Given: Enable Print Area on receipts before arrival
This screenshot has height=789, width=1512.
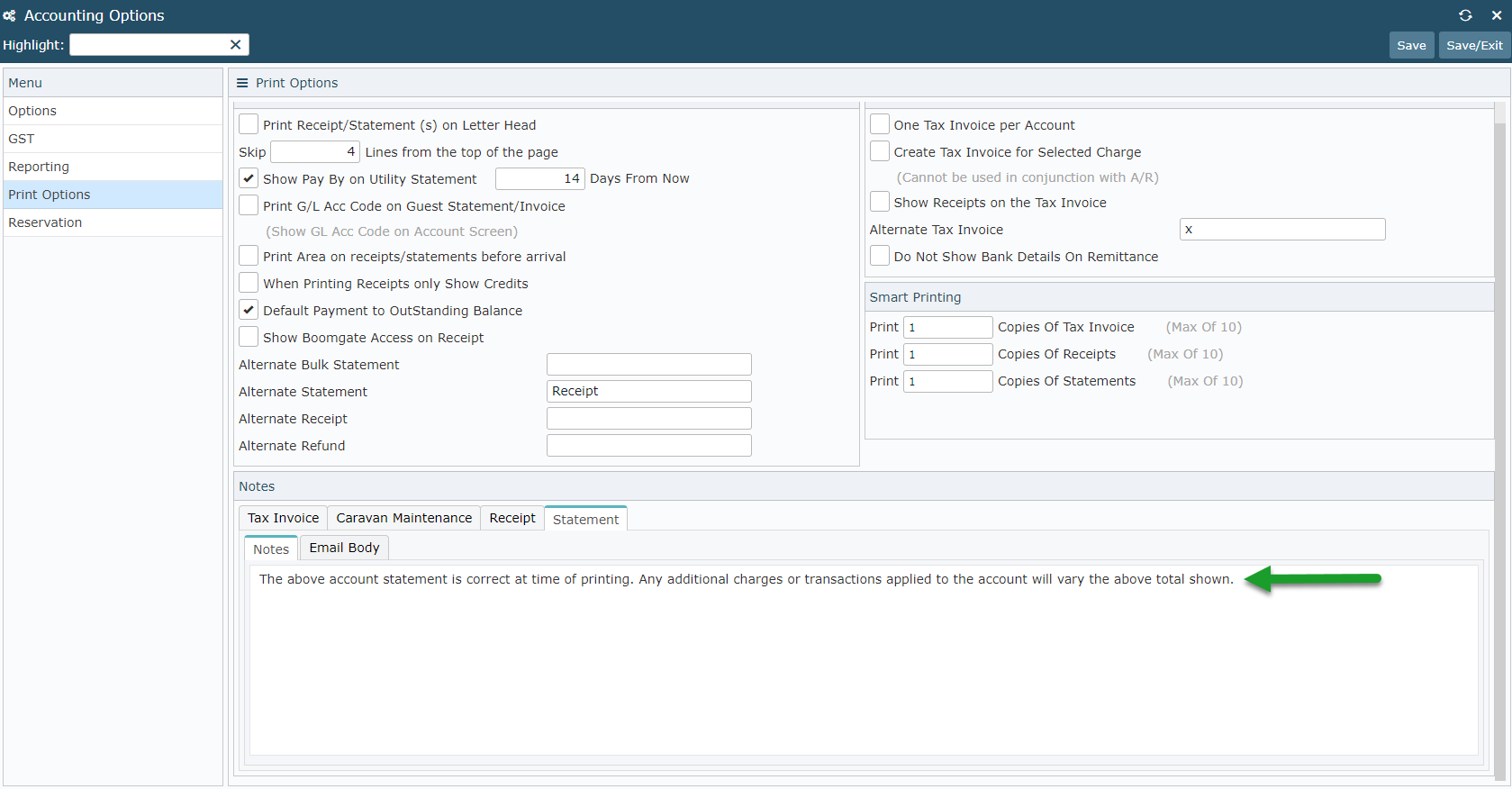Looking at the screenshot, I should (249, 256).
